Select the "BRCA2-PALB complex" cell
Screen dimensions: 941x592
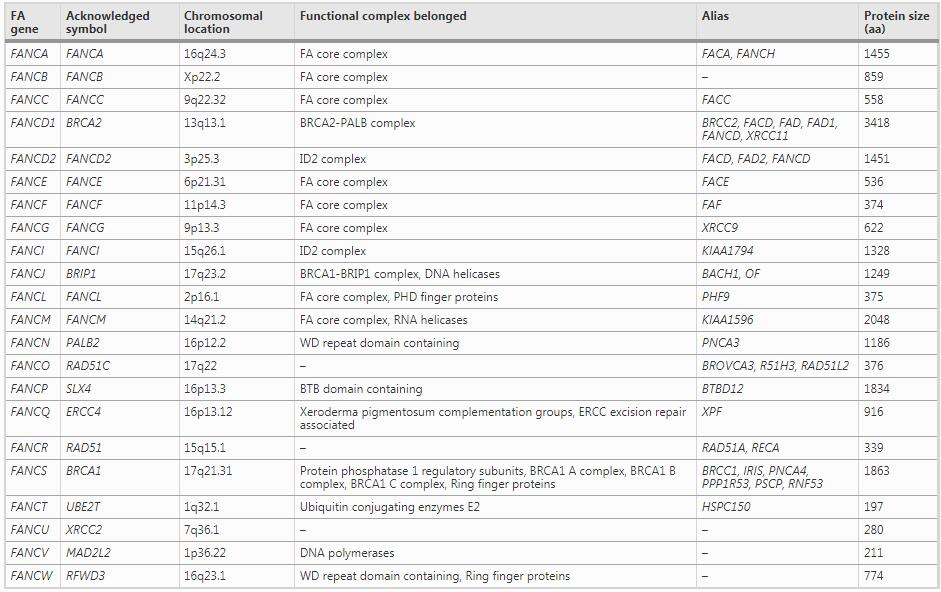point(357,123)
